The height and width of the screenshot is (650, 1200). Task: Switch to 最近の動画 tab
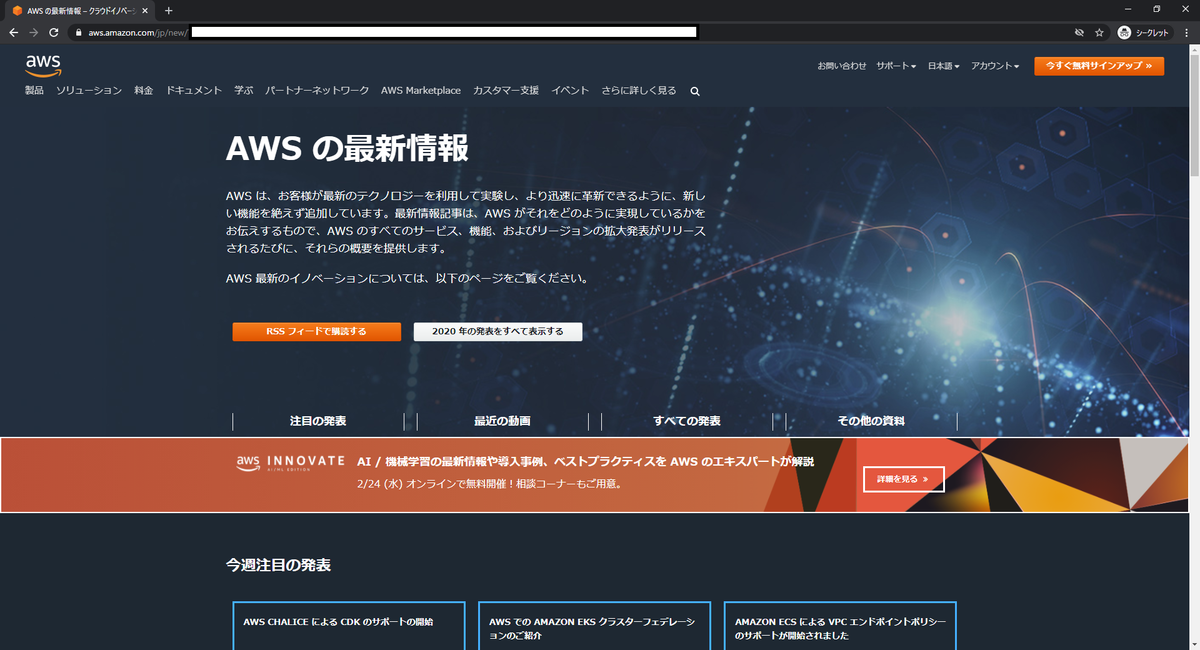[x=502, y=421]
